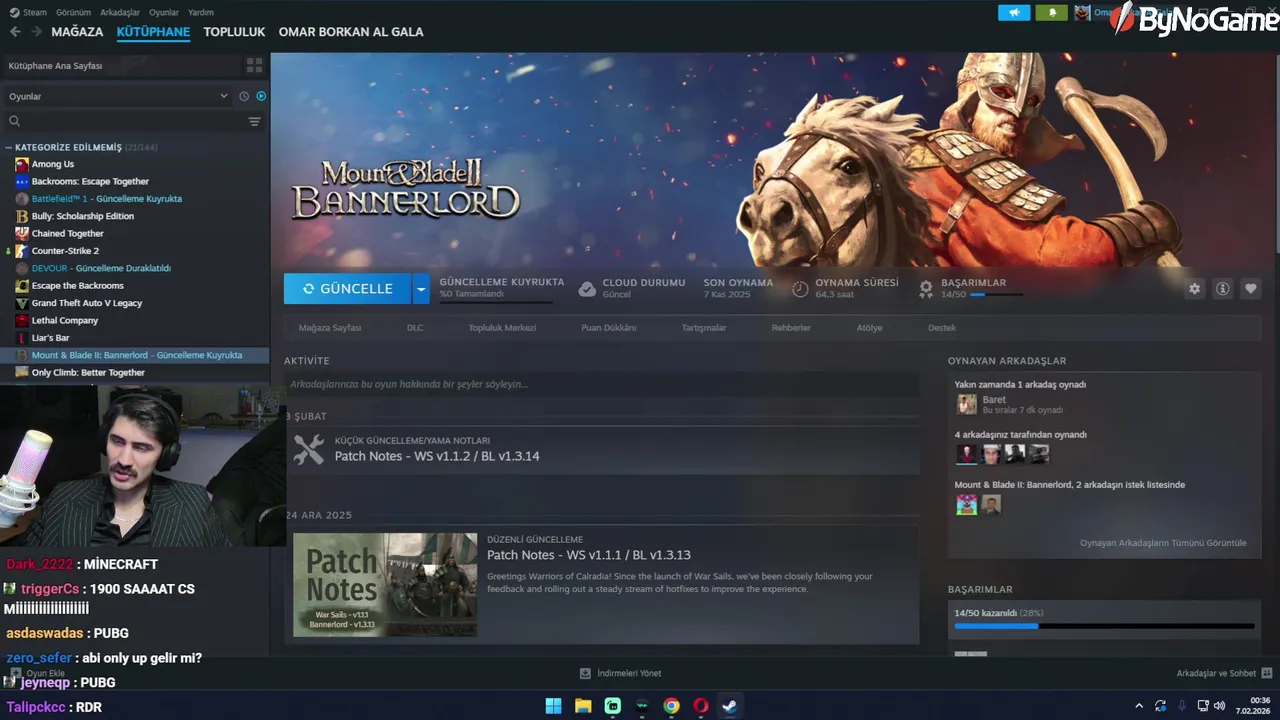Click the announcements megaphone button
Screen dimensions: 1280x720
(x=1013, y=13)
